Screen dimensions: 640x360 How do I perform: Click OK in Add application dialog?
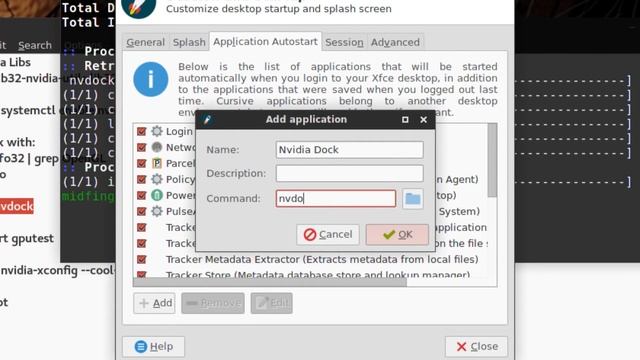[x=397, y=235]
